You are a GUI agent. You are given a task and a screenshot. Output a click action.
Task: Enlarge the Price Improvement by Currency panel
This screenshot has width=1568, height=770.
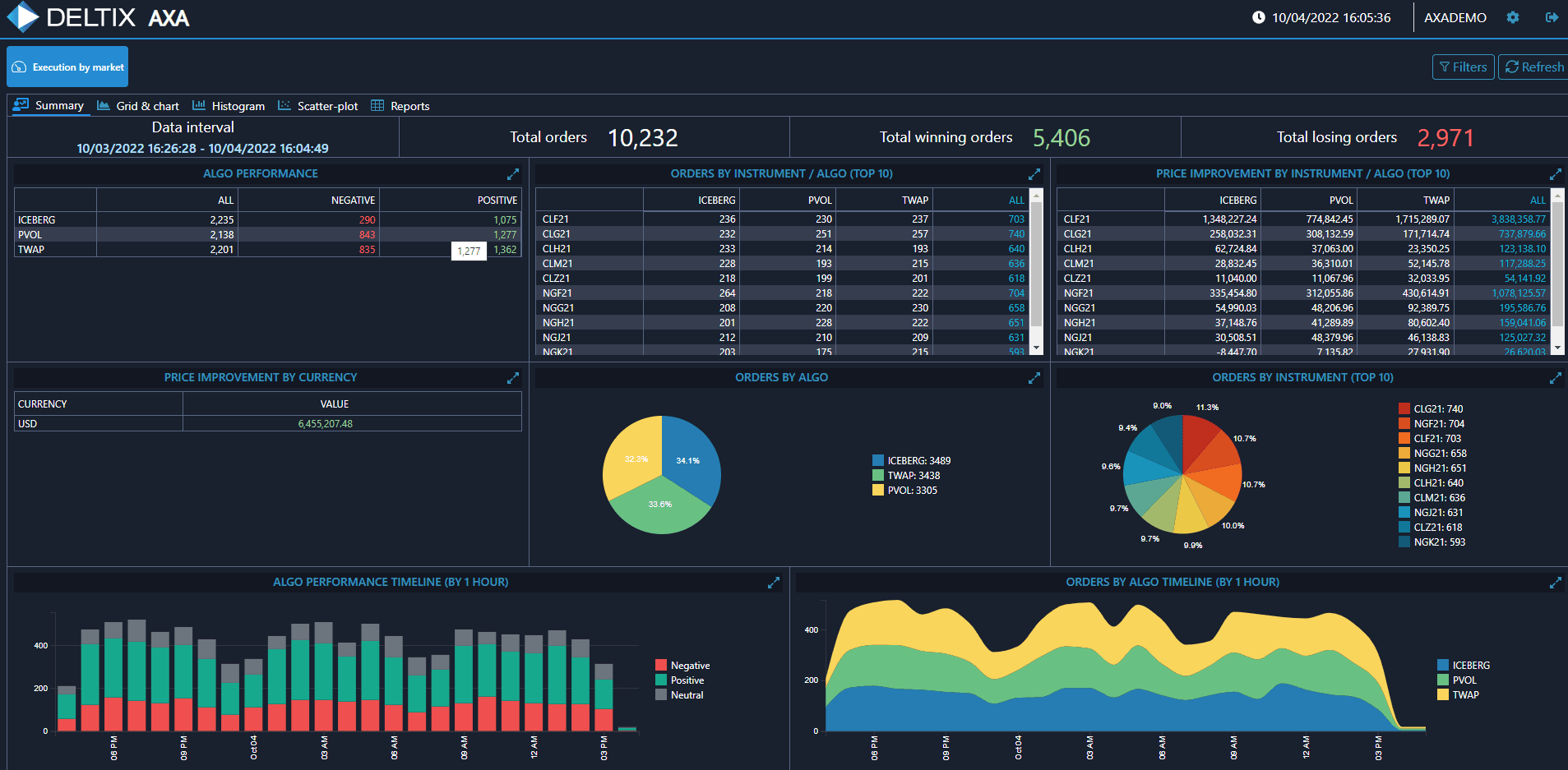[x=513, y=378]
